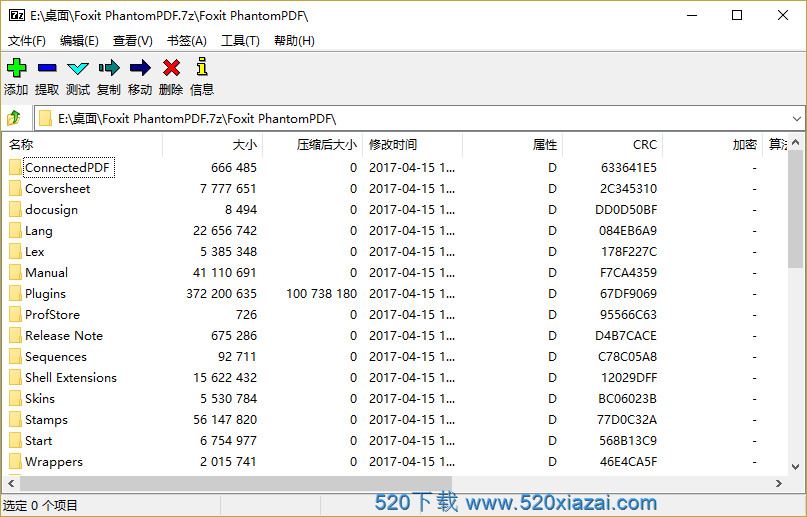
Task: Click the Extract (提取) minus icon
Action: pyautogui.click(x=47, y=67)
